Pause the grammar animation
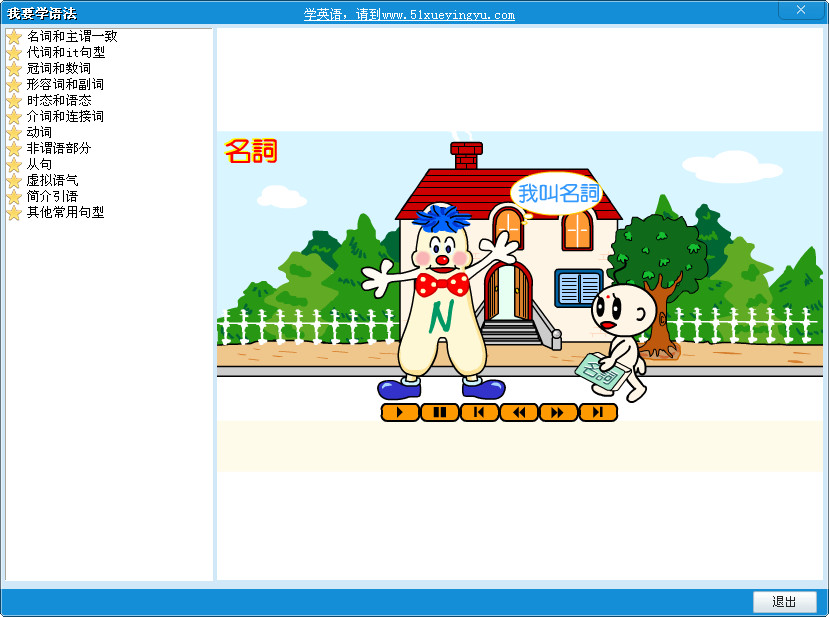This screenshot has width=829, height=617. pos(439,411)
